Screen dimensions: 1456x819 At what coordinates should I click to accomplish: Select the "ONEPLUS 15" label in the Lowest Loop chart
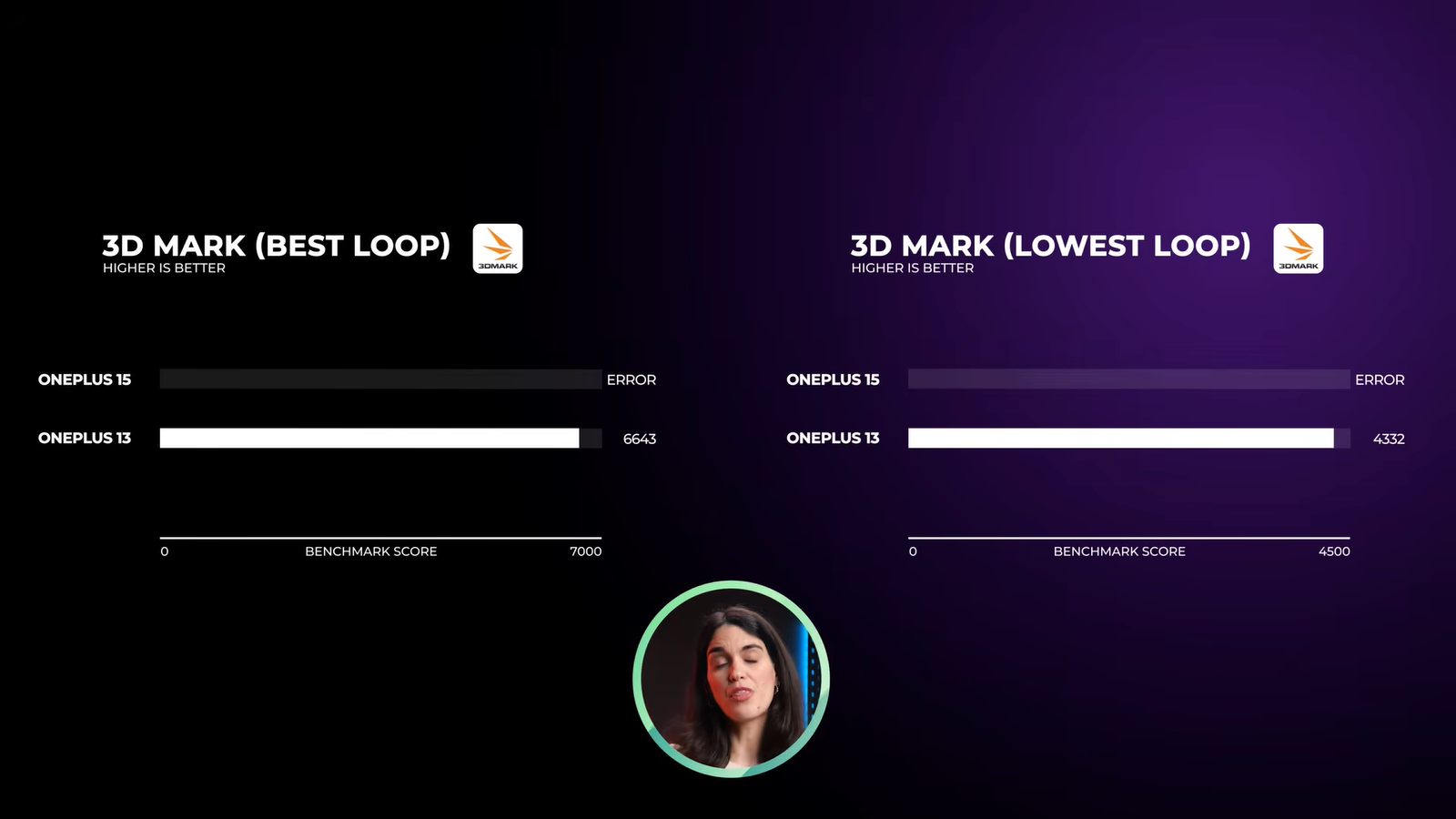(833, 379)
